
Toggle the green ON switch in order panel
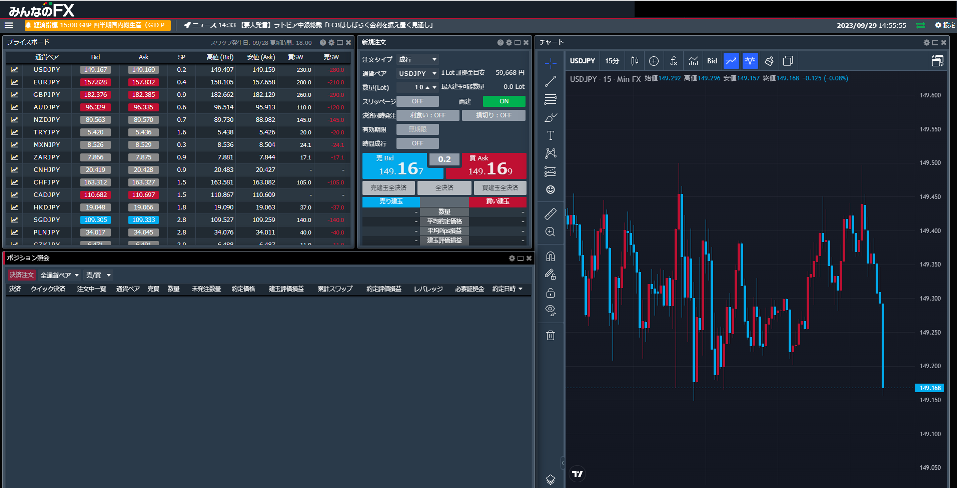point(504,101)
